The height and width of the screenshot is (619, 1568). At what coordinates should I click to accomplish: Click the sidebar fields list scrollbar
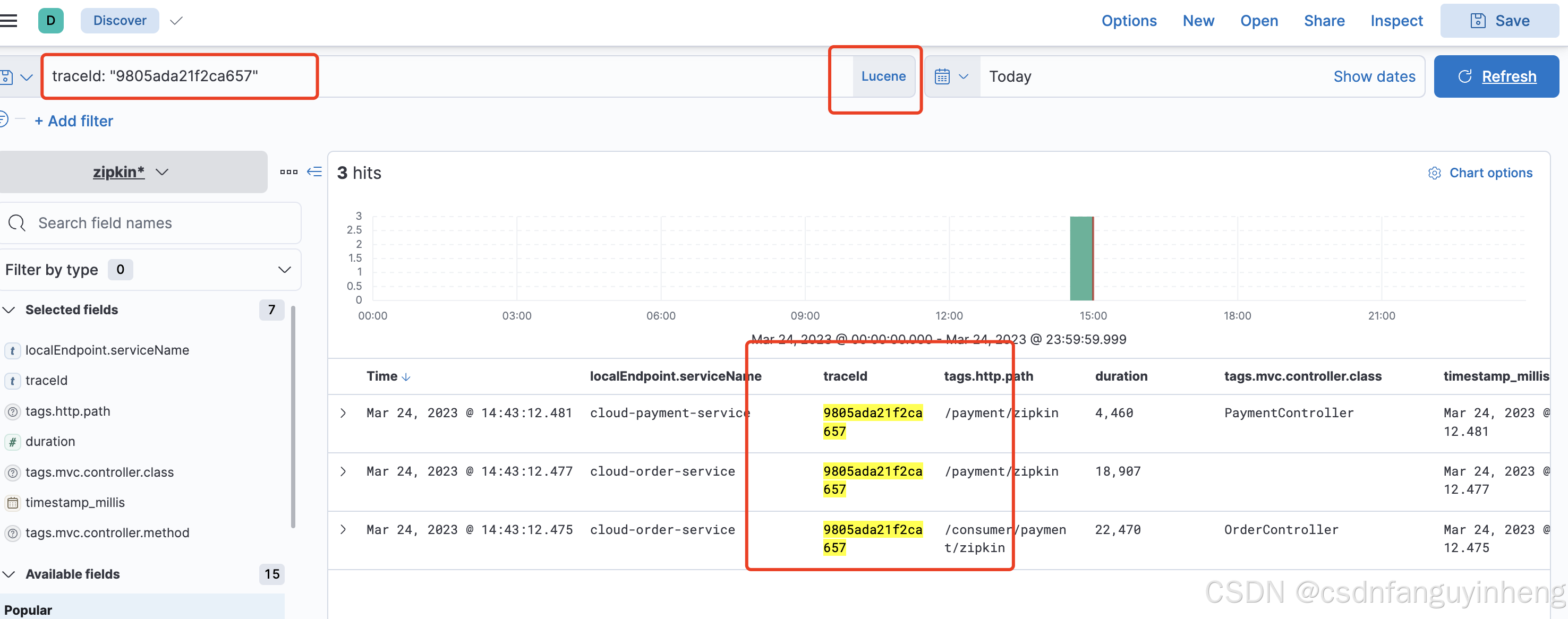(293, 417)
